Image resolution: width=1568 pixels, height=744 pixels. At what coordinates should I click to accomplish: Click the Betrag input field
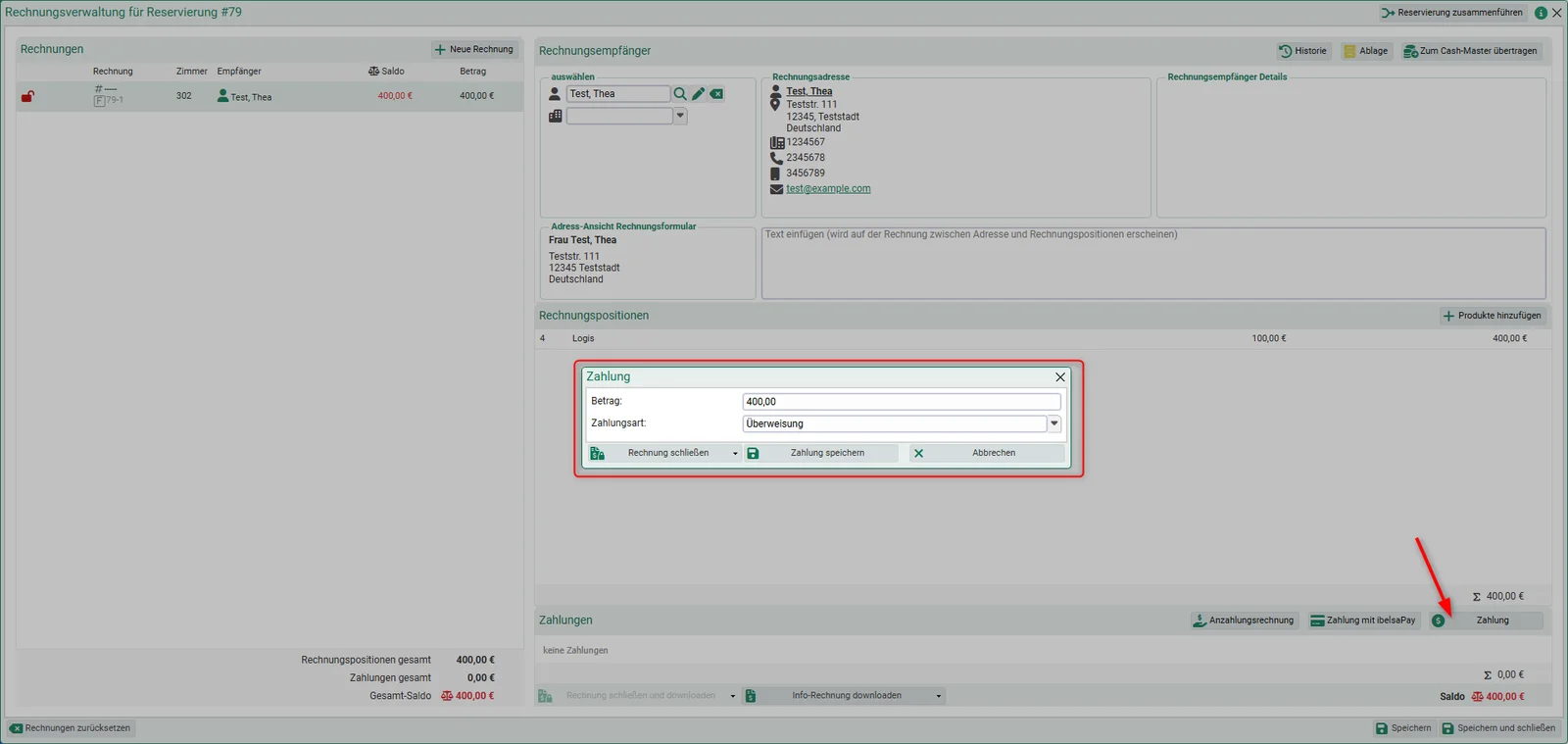[x=902, y=402]
